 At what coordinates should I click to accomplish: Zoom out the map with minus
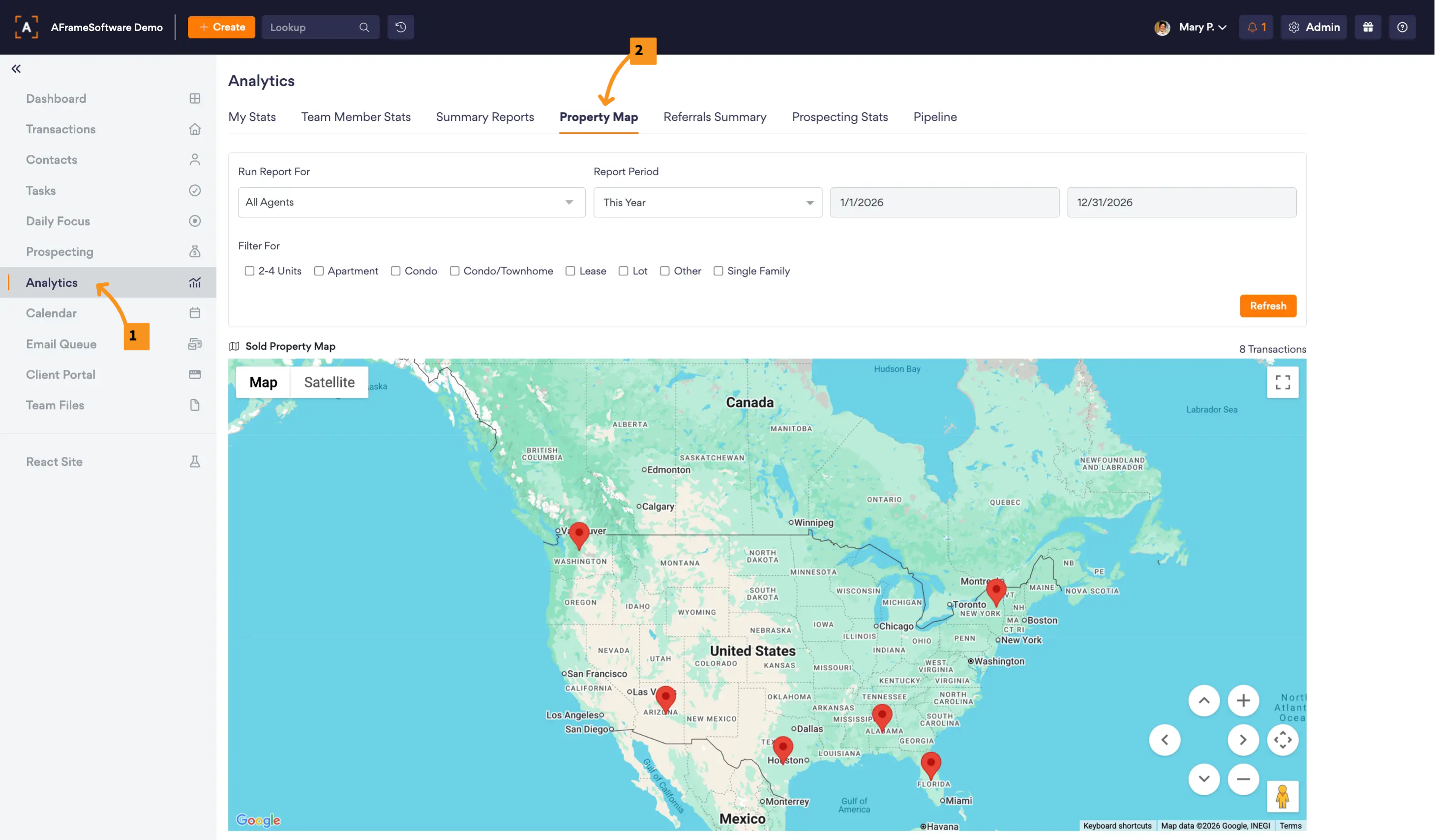(1243, 779)
